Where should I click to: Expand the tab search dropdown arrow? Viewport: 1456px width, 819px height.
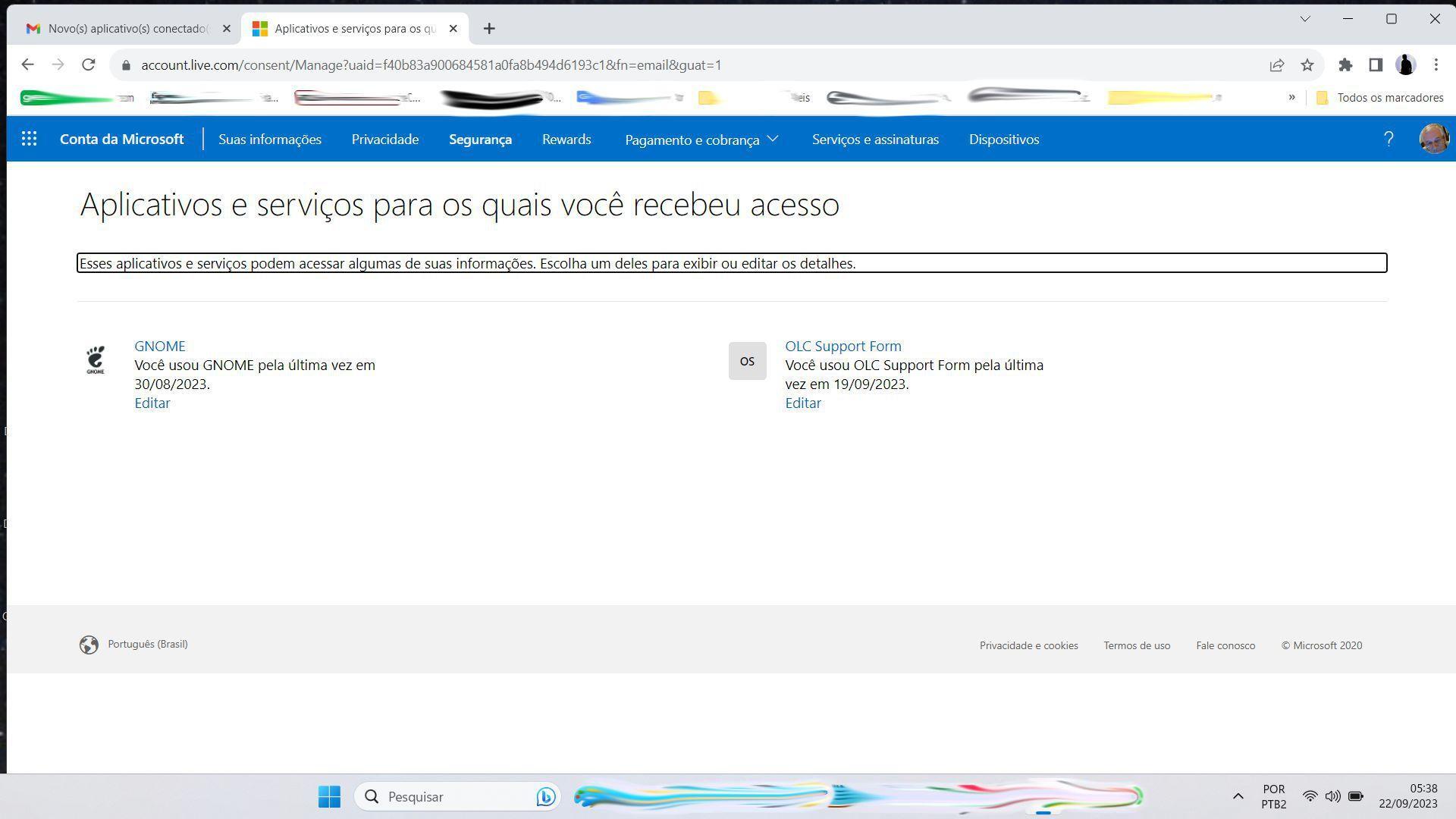pyautogui.click(x=1305, y=19)
